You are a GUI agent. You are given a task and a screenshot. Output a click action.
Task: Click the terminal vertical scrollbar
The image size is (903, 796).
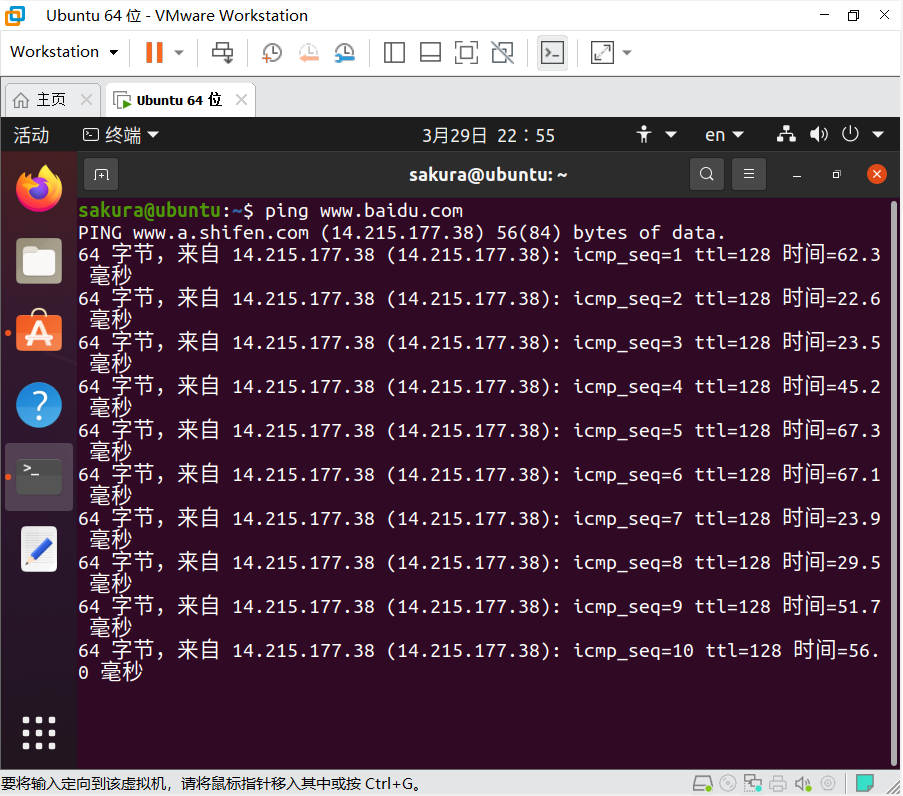click(893, 480)
